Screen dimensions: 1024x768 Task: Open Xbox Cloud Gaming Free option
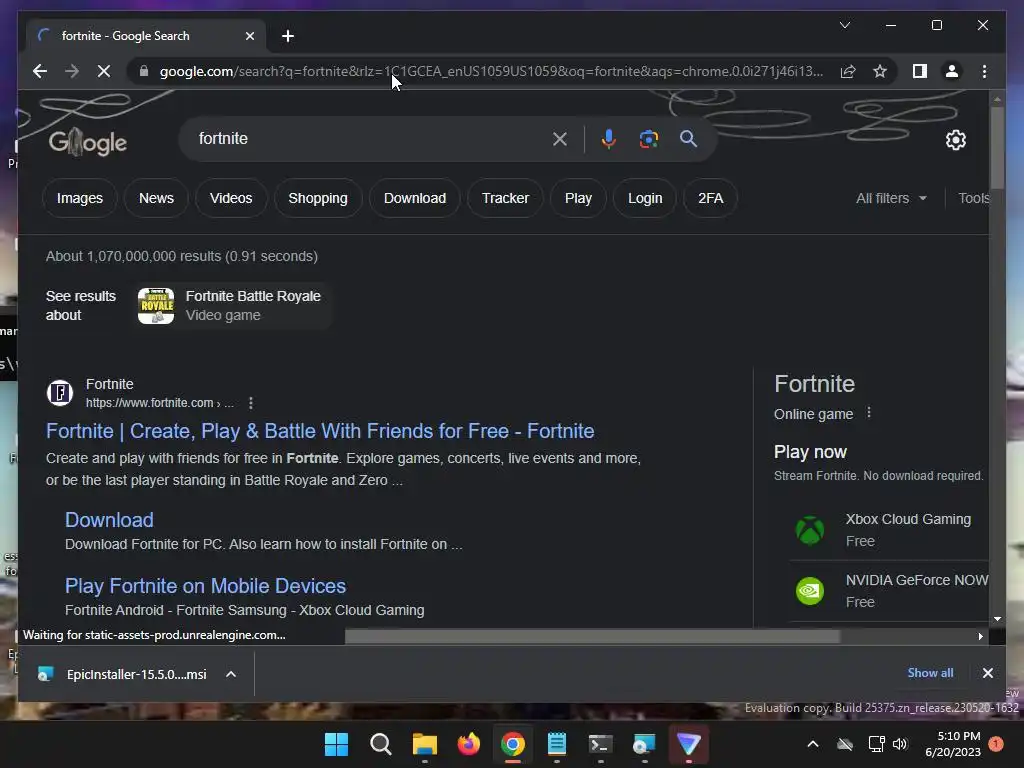tap(889, 530)
